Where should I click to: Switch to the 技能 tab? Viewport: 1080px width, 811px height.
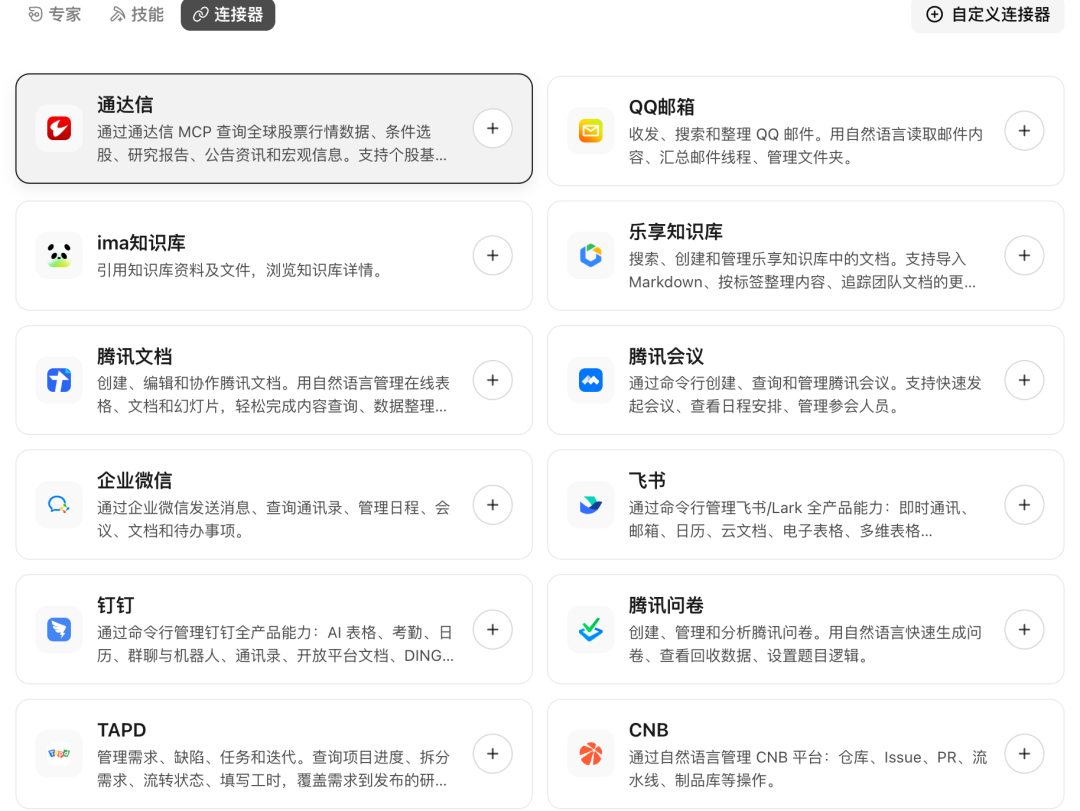click(137, 14)
